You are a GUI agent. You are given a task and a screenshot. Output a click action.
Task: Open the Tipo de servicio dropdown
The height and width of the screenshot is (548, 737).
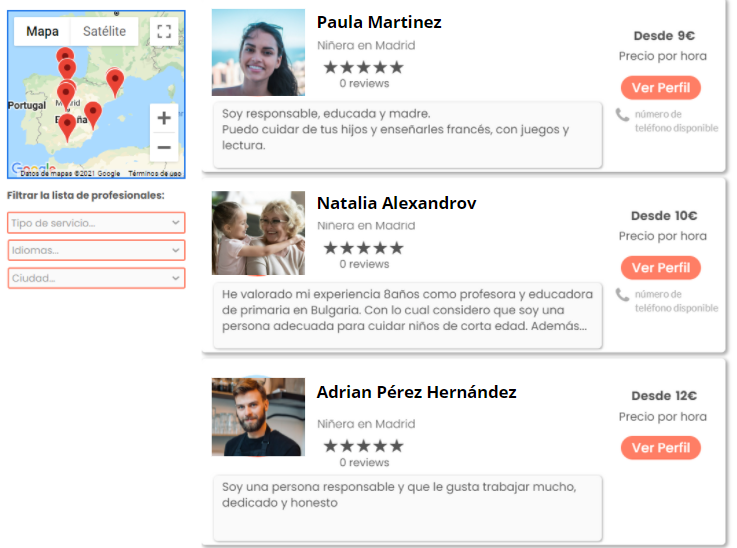point(96,223)
